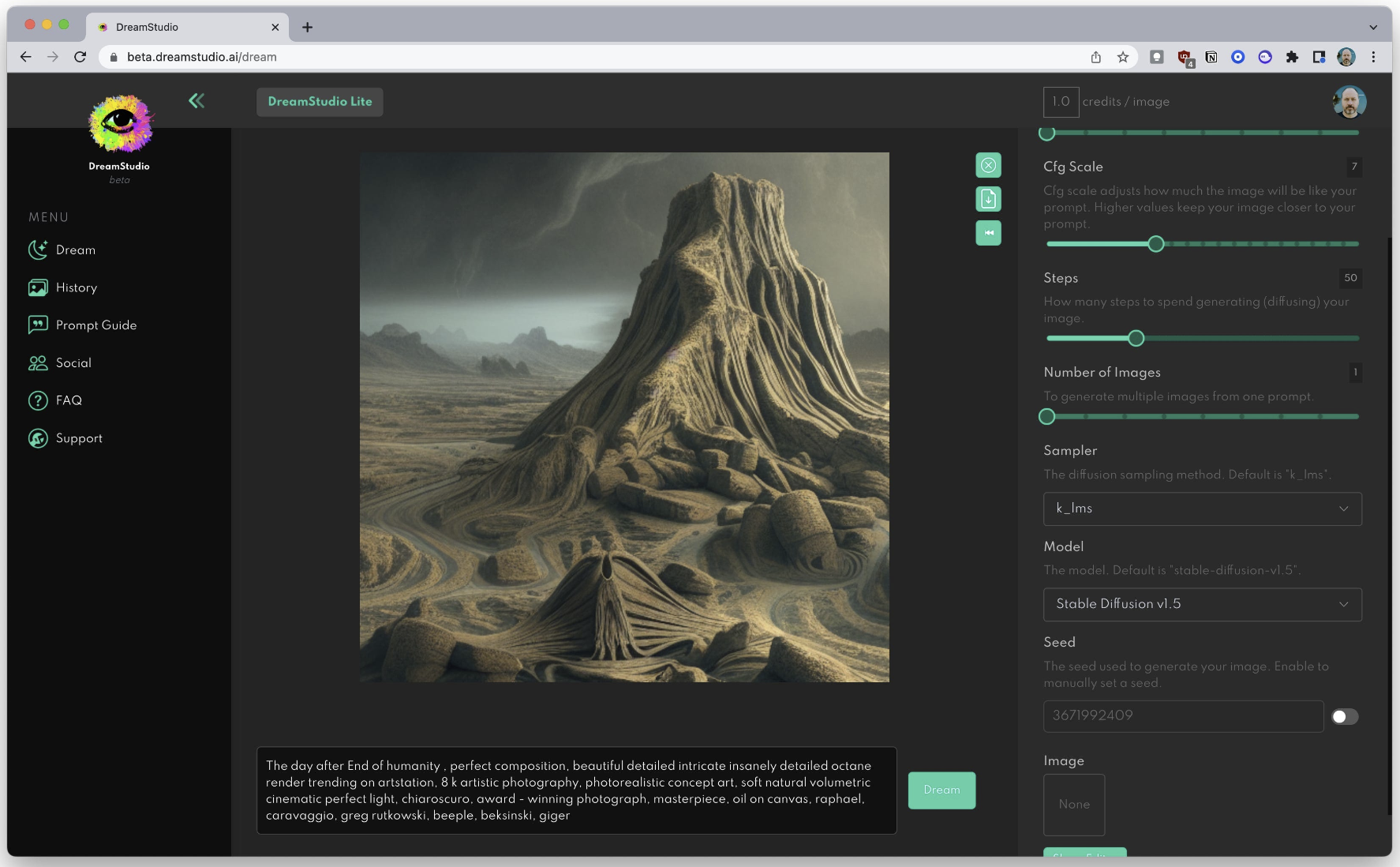
Task: Go to Prompt Guide menu item
Action: [x=95, y=325]
